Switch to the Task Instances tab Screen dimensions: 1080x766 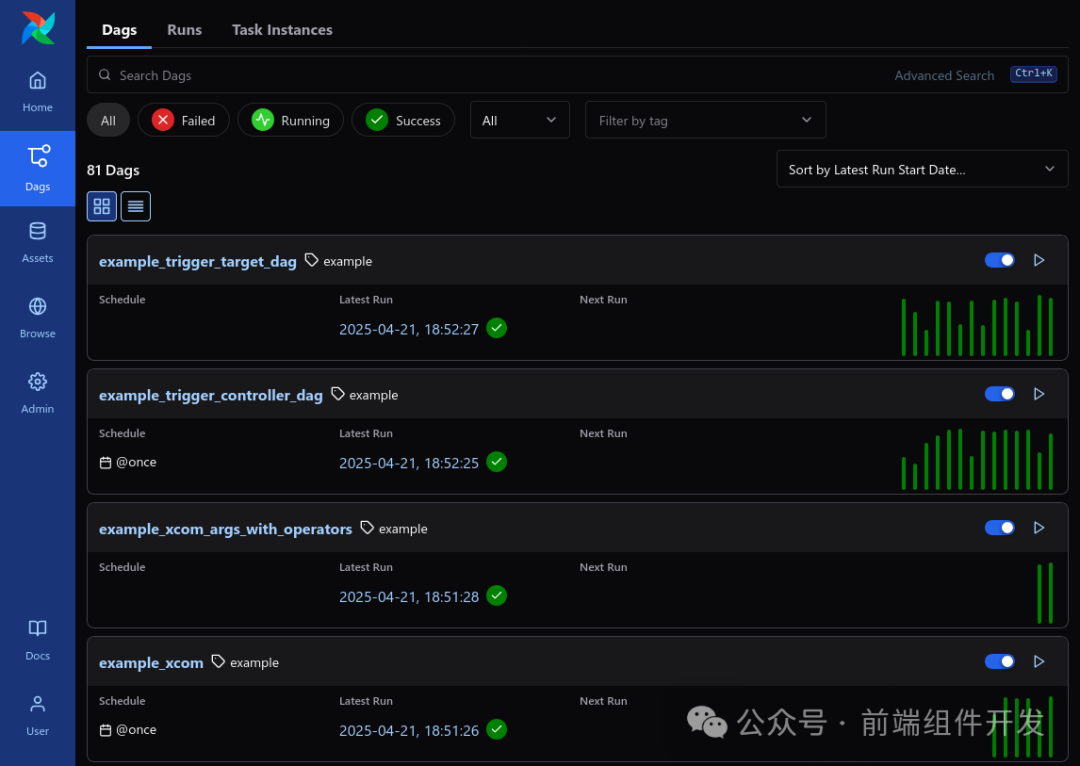click(282, 30)
